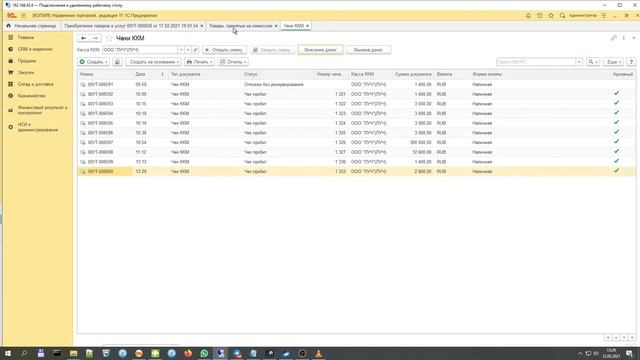This screenshot has height=360, width=640.
Task: Select the receipt row with cheque number 1 321
Action: [356, 94]
